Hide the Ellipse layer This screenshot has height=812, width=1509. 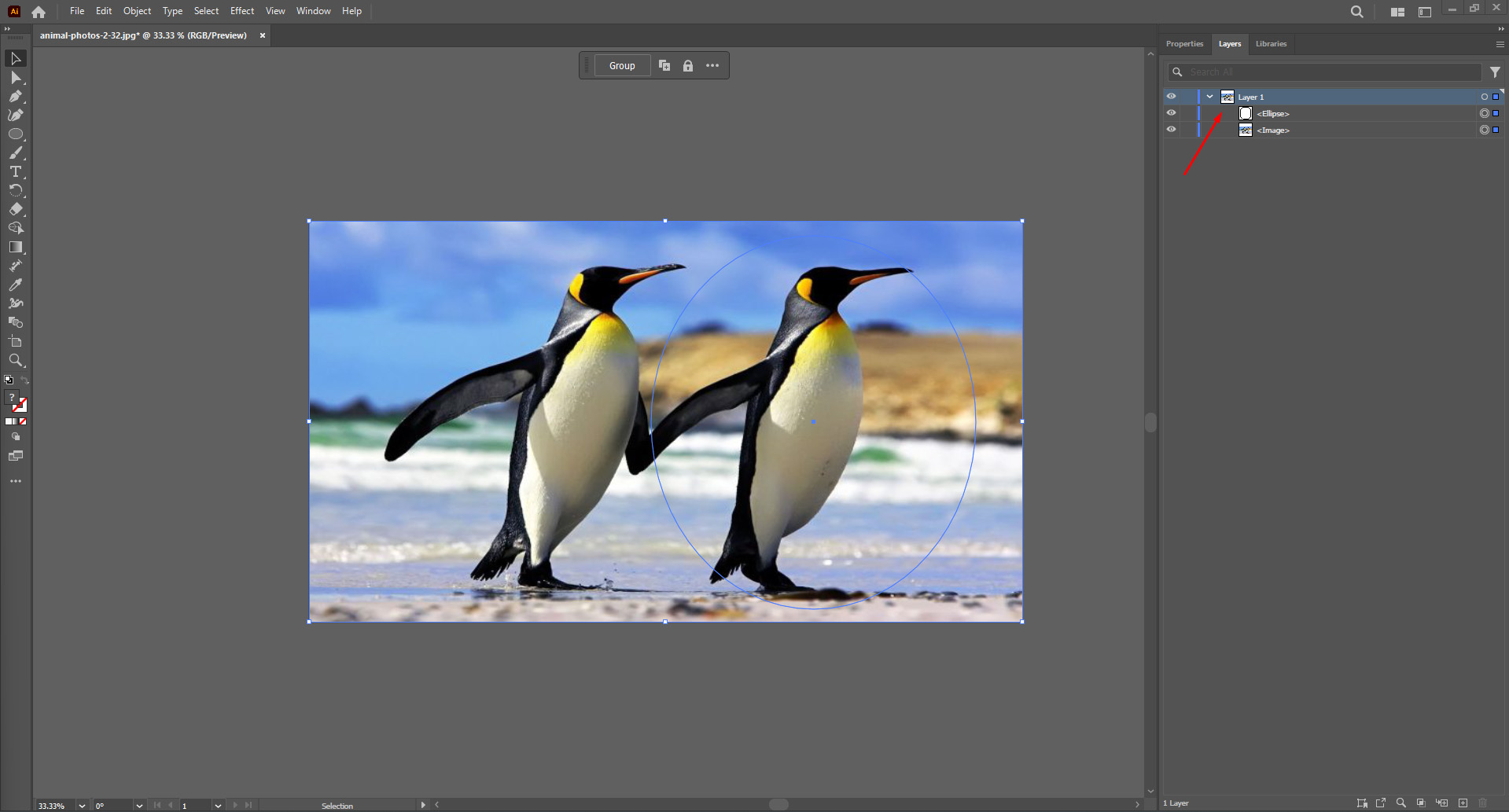point(1171,112)
